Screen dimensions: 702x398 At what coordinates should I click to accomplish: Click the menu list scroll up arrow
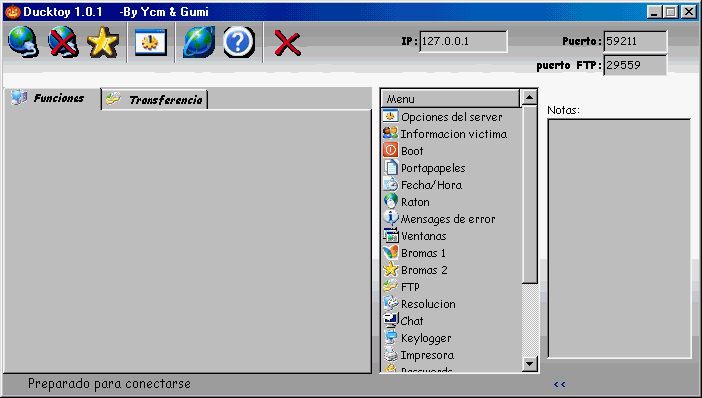pos(530,97)
